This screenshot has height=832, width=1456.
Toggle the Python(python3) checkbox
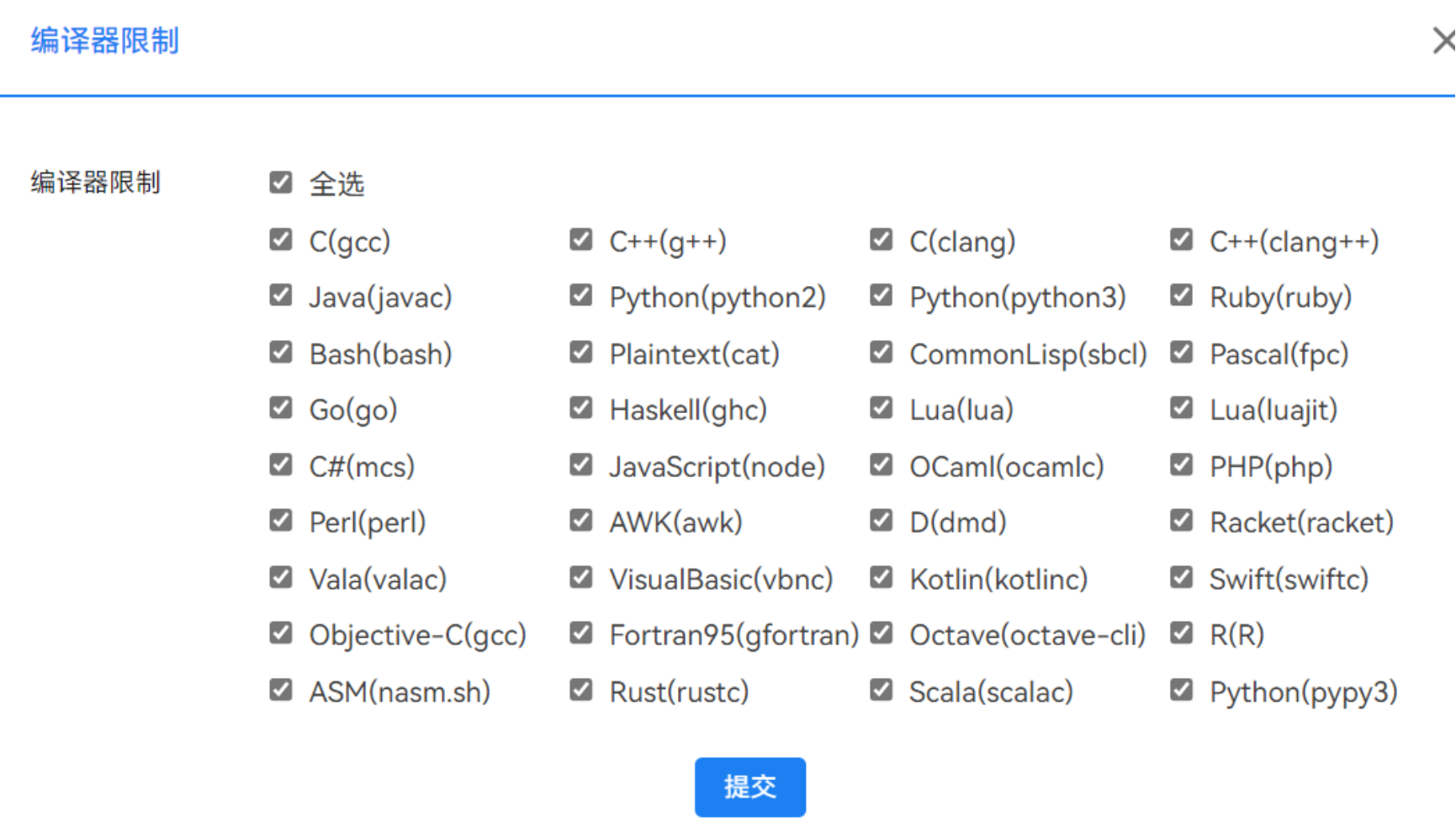click(882, 296)
